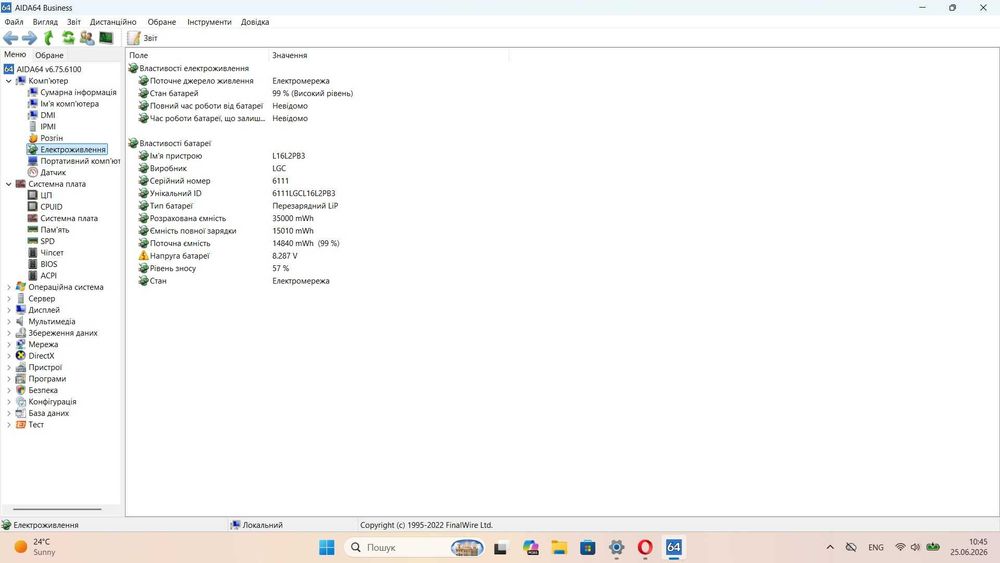Open the Вигляд menu
The width and height of the screenshot is (1000, 563).
point(45,22)
